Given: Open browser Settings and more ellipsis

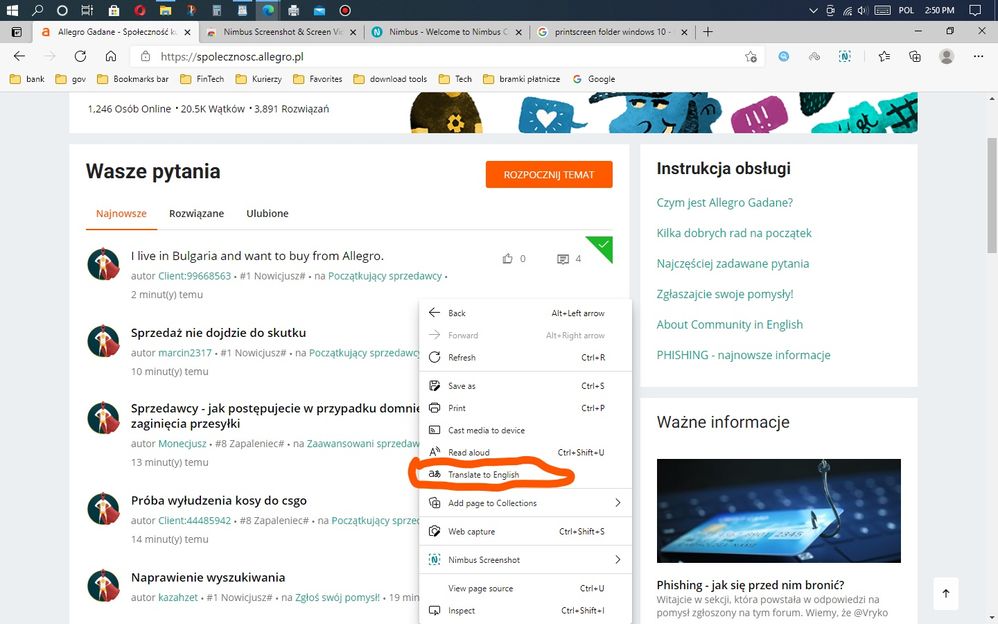Looking at the screenshot, I should pos(978,57).
